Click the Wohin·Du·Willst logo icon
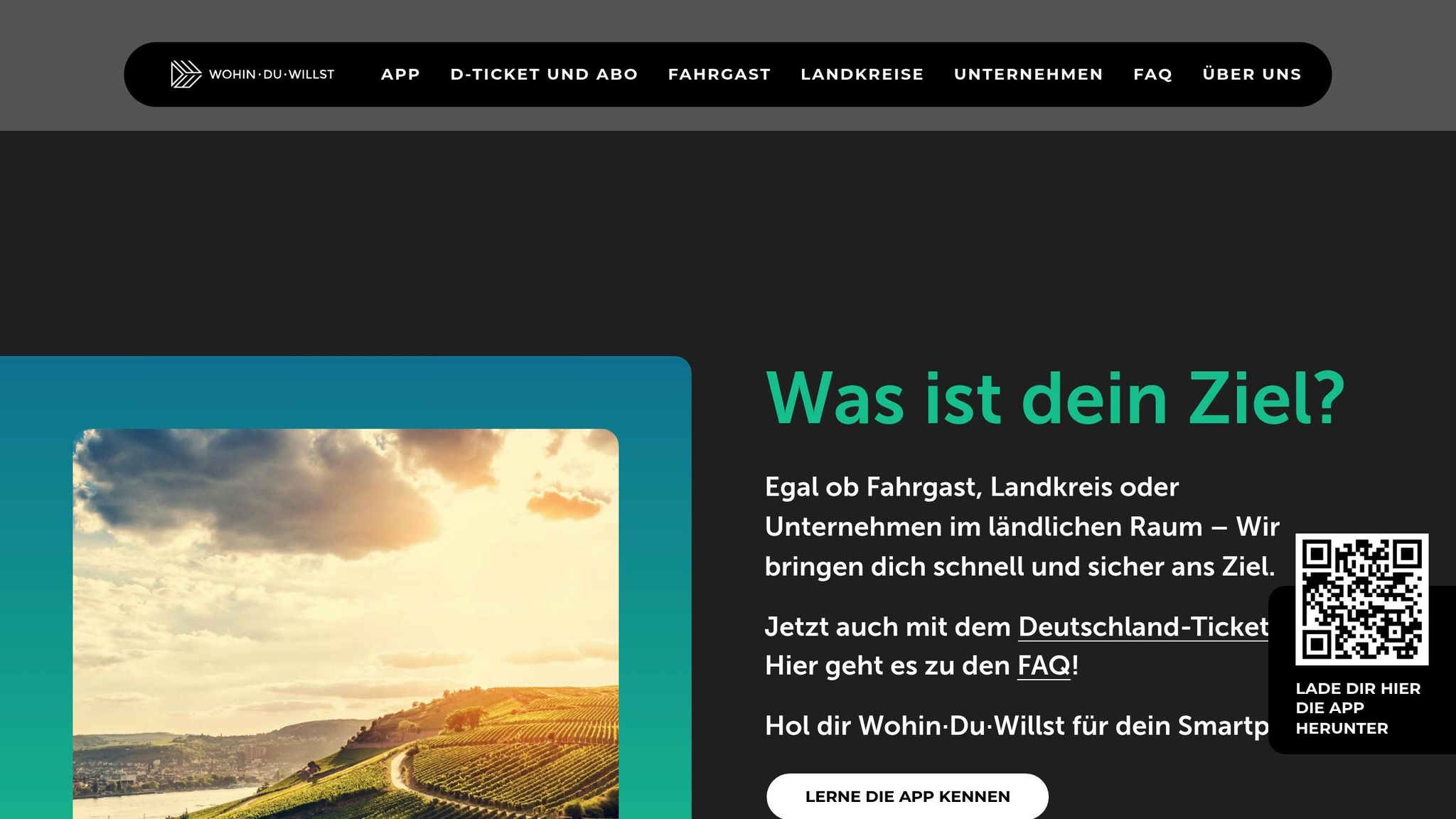The image size is (1456, 819). click(x=185, y=74)
